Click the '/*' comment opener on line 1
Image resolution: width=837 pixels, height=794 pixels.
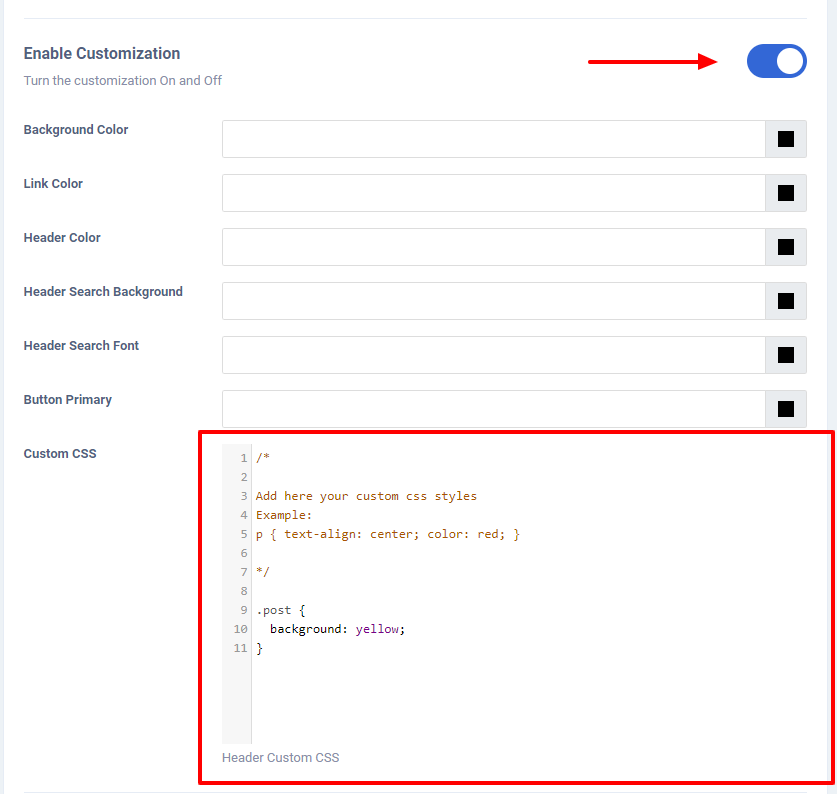(263, 458)
